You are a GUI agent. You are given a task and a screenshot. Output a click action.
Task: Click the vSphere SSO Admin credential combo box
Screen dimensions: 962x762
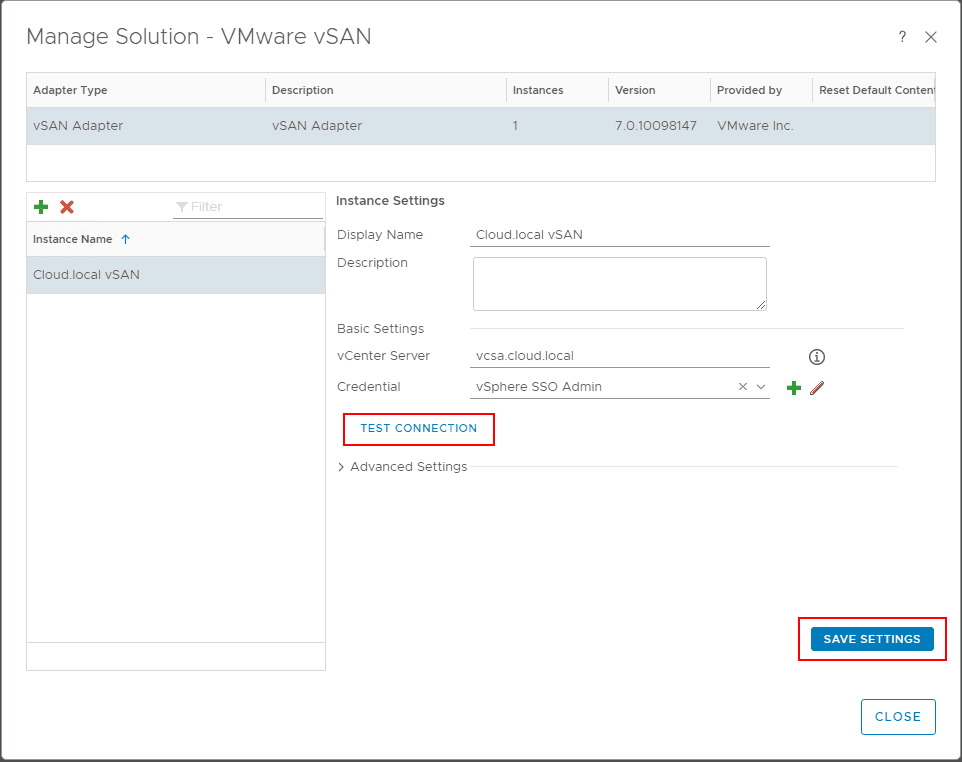click(620, 387)
